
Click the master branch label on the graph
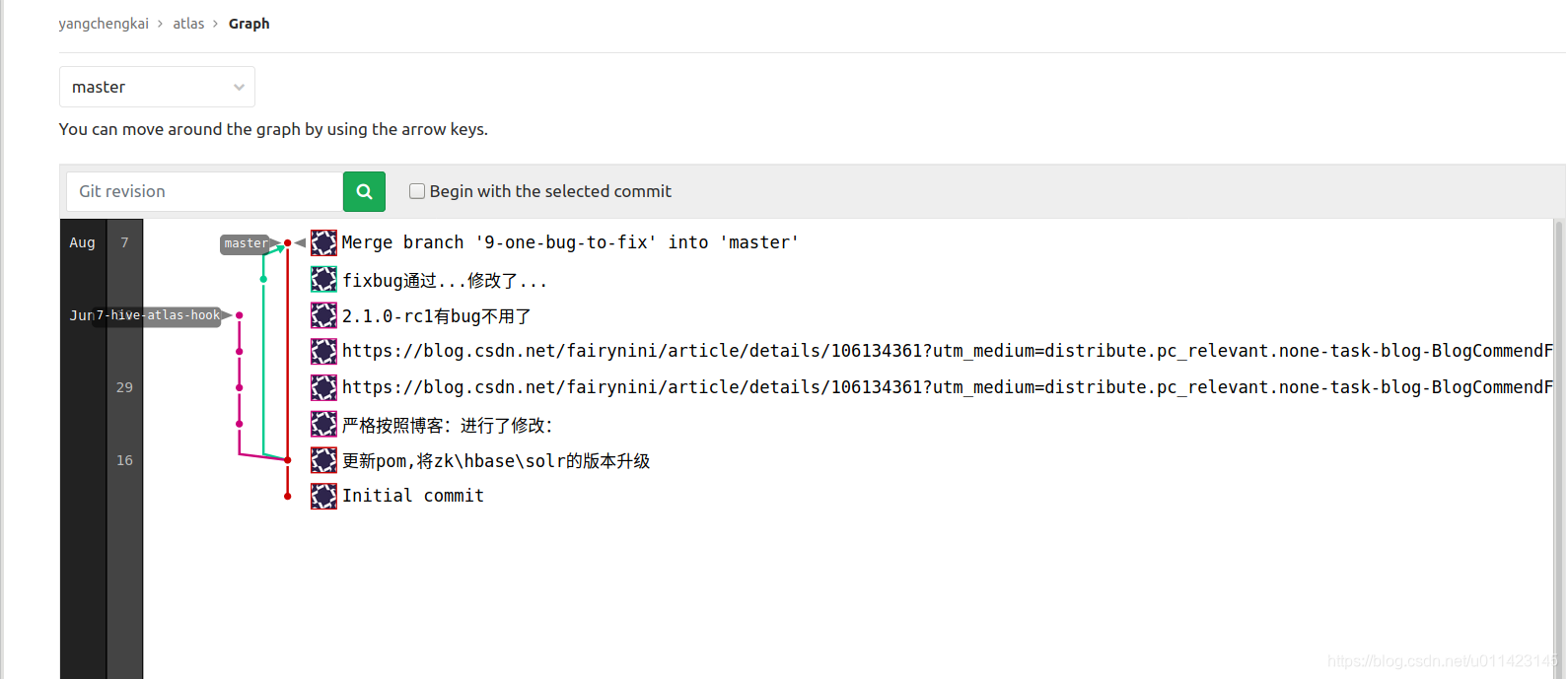(245, 242)
